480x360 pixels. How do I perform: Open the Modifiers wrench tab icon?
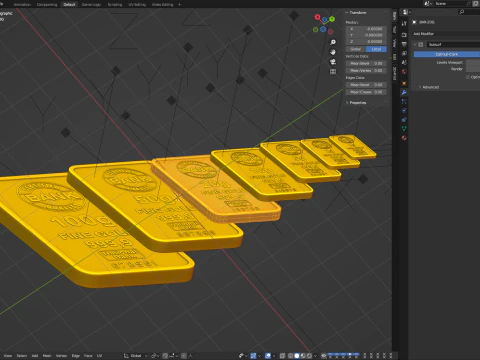point(404,92)
